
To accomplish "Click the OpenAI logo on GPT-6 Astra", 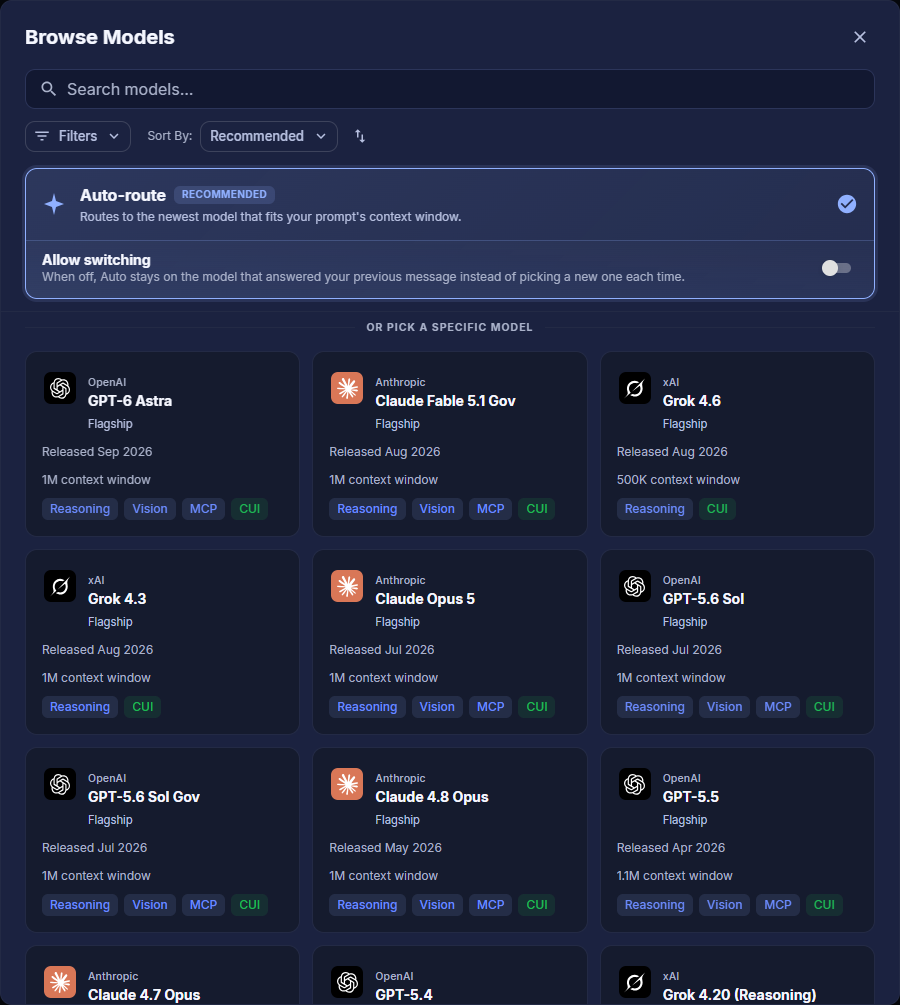I will click(x=60, y=388).
